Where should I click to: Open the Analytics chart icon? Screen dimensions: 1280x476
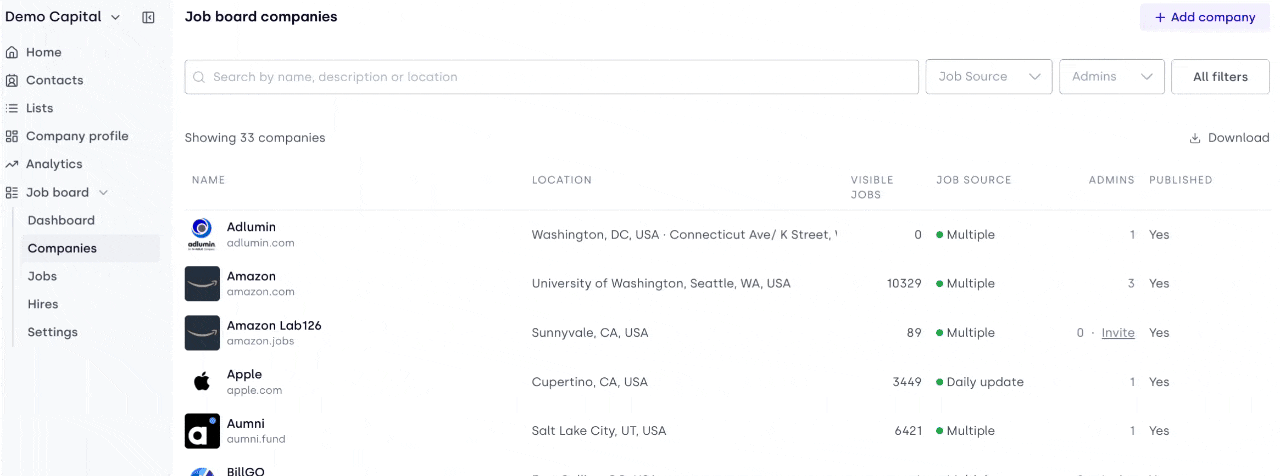tap(12, 164)
